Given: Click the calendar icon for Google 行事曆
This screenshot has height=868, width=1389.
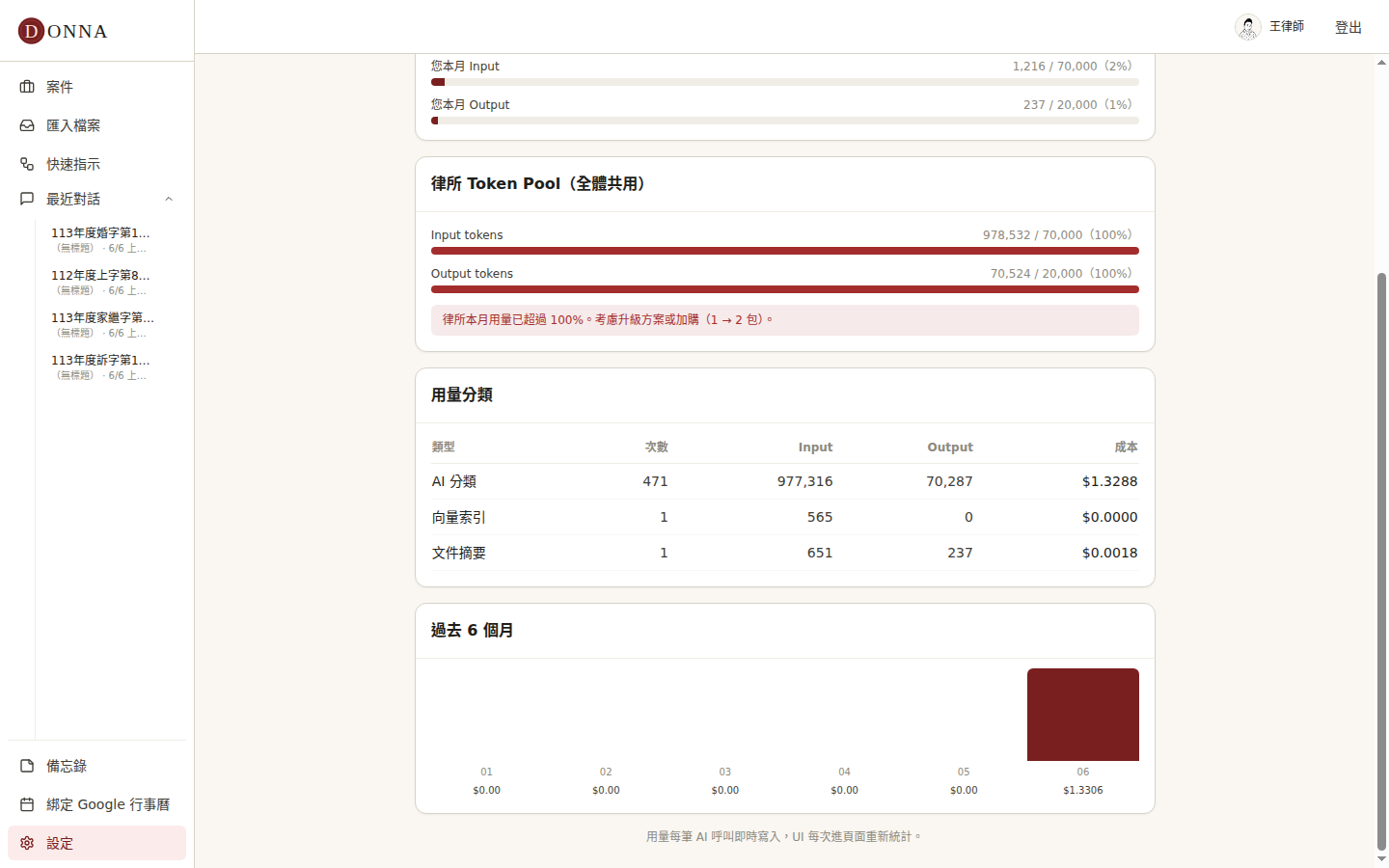Looking at the screenshot, I should pyautogui.click(x=27, y=804).
